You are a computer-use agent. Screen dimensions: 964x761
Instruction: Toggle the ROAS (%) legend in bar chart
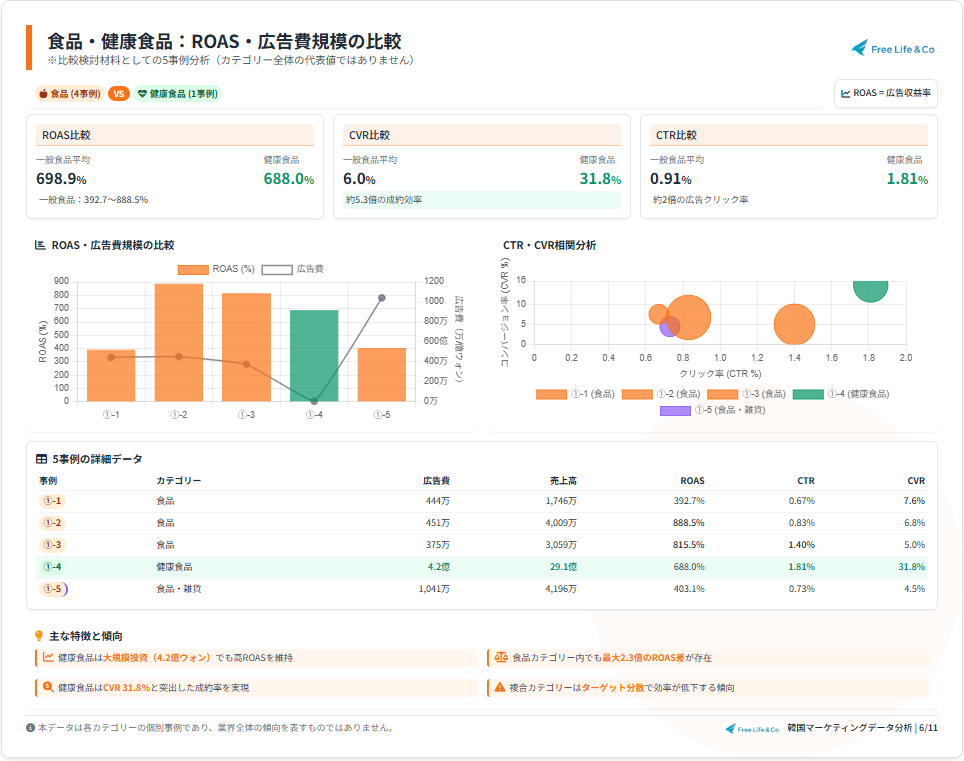(217, 269)
